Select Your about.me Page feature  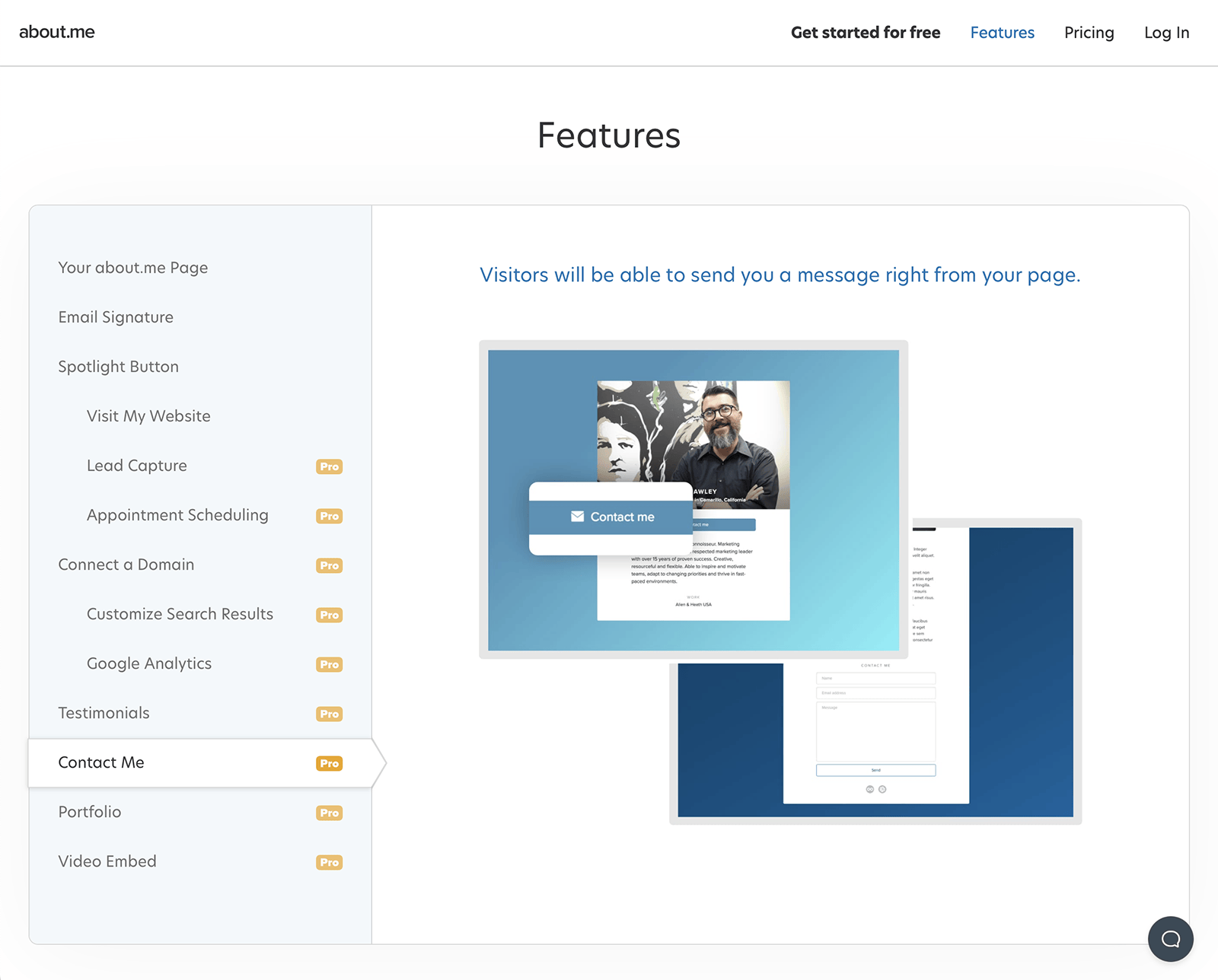[x=133, y=268]
